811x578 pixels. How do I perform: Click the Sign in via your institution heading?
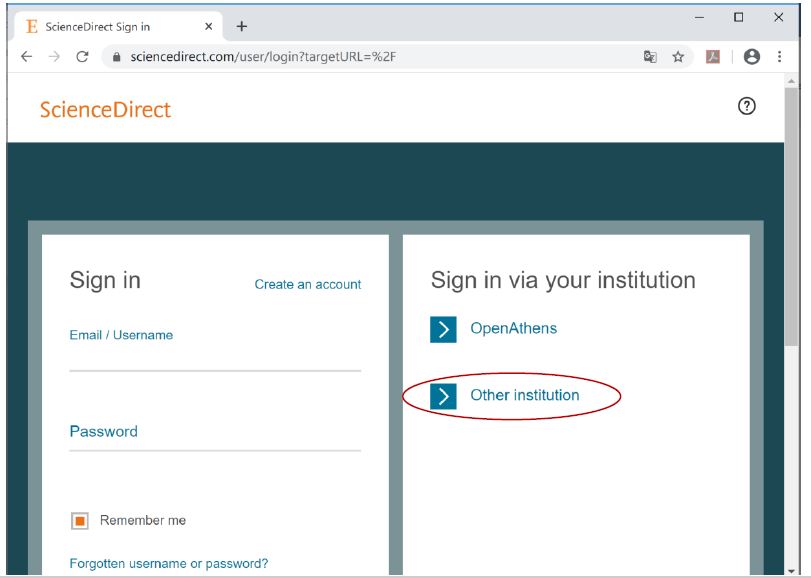tap(563, 280)
